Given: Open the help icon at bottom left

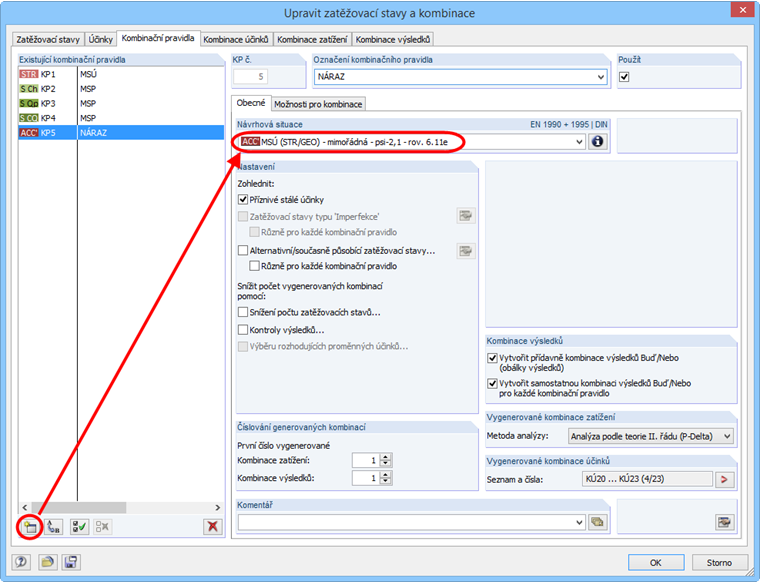Looking at the screenshot, I should click(x=21, y=562).
